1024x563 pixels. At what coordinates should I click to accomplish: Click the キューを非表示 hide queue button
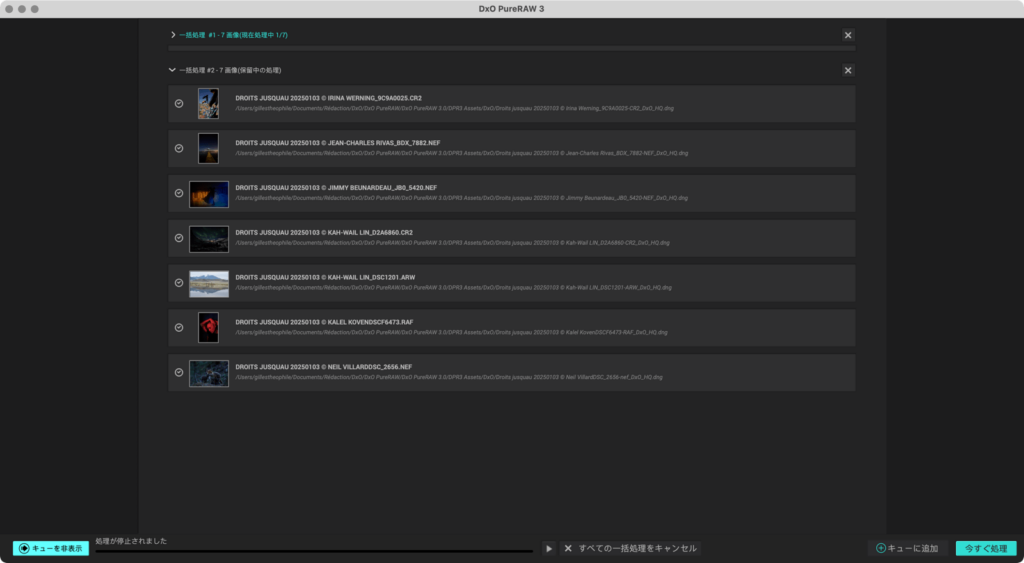pos(51,548)
